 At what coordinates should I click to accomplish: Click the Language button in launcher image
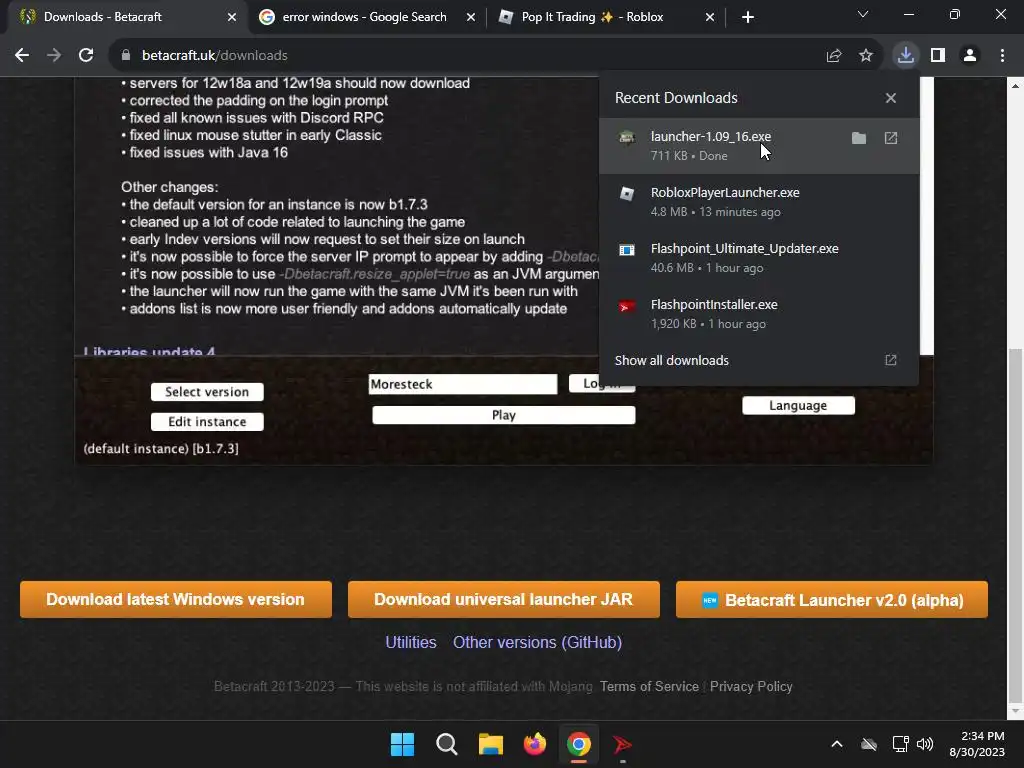(798, 406)
